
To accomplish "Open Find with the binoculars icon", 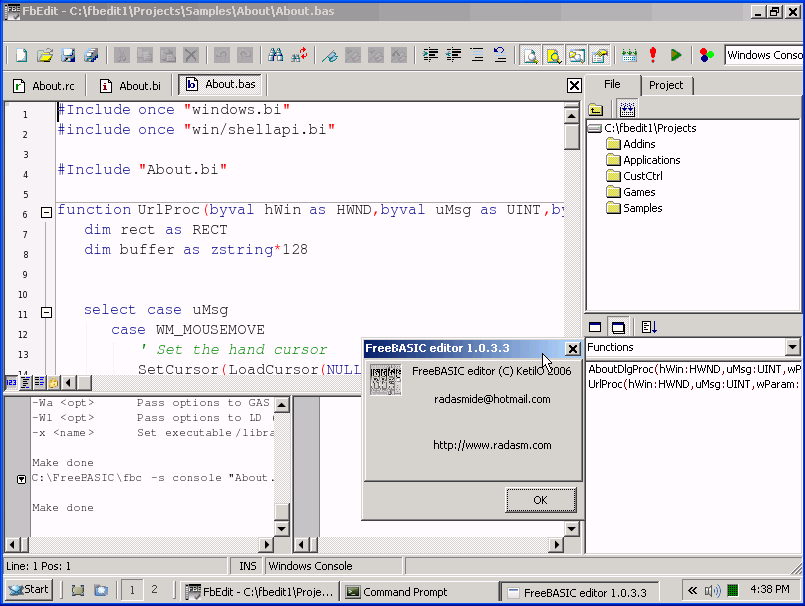I will pyautogui.click(x=275, y=55).
